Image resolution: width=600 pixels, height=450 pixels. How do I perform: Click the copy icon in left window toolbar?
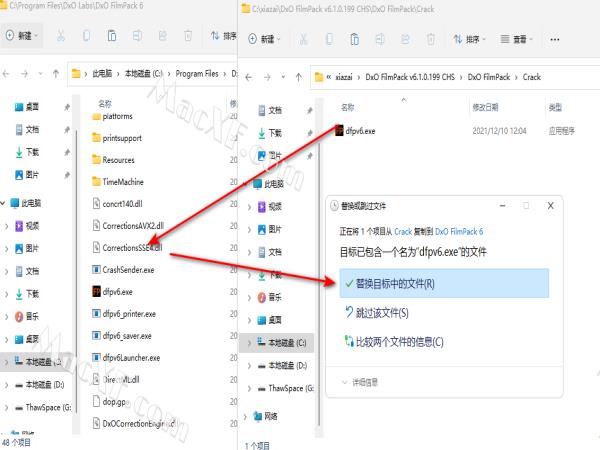(x=86, y=36)
